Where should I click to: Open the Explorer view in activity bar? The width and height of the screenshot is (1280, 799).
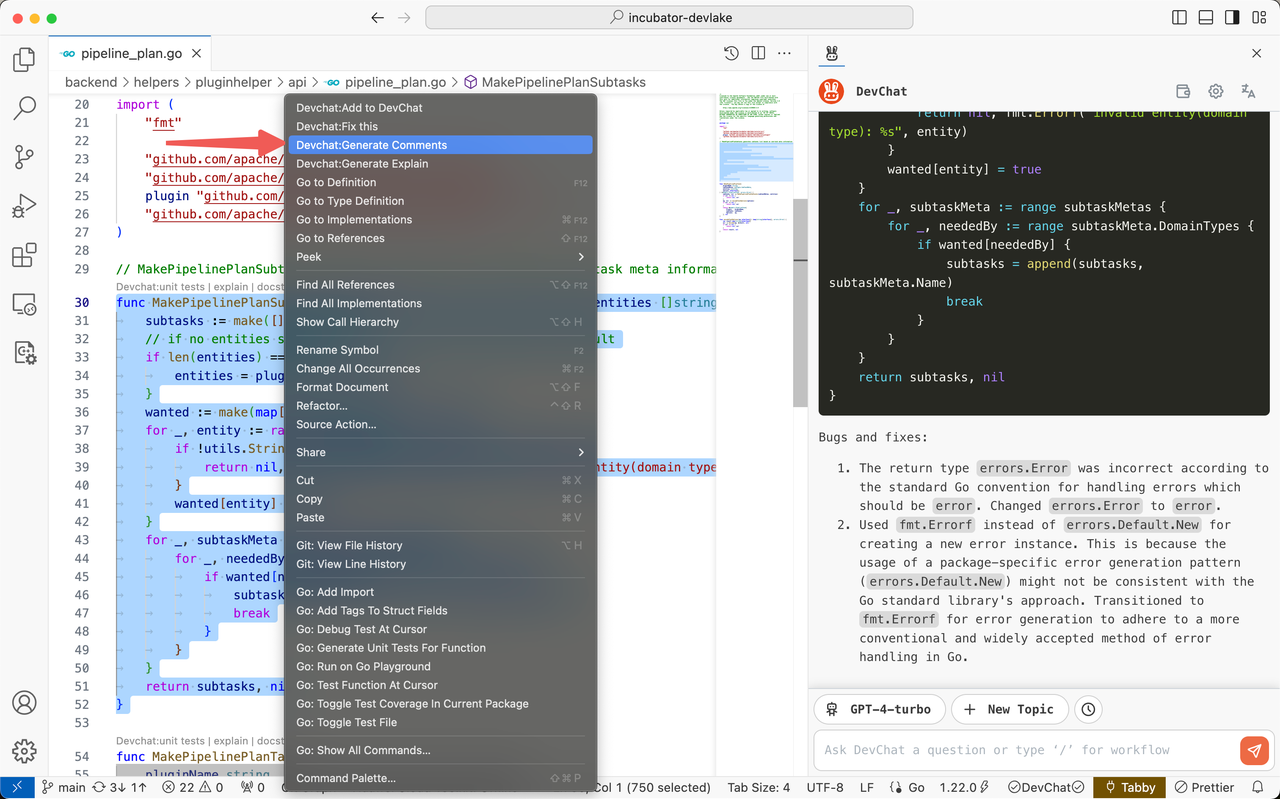pos(24,60)
